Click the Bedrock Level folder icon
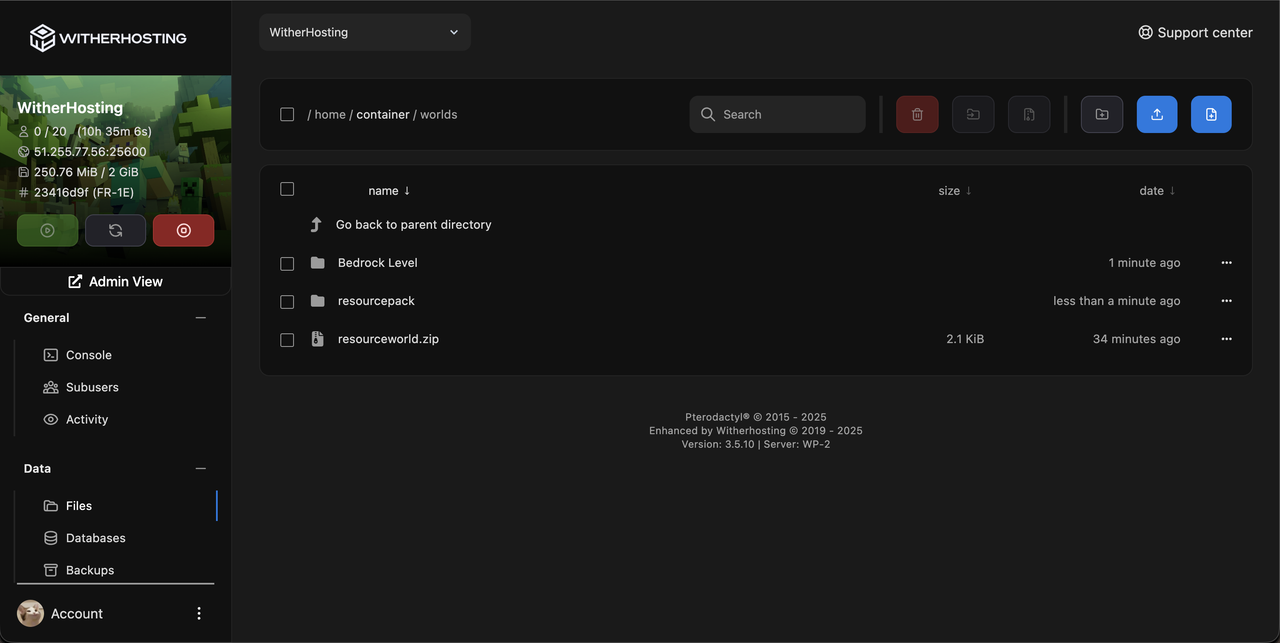 [x=318, y=263]
